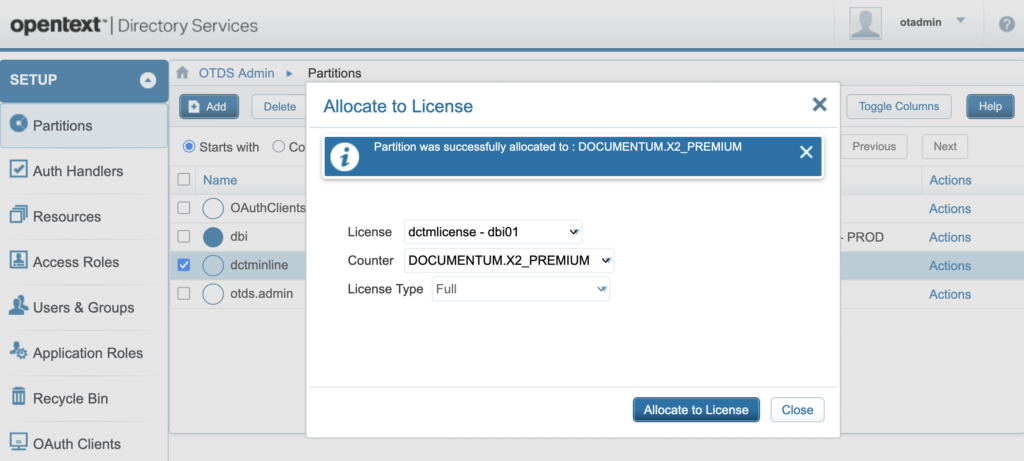Click the Partitions icon in sidebar
The height and width of the screenshot is (461, 1024).
[17, 125]
